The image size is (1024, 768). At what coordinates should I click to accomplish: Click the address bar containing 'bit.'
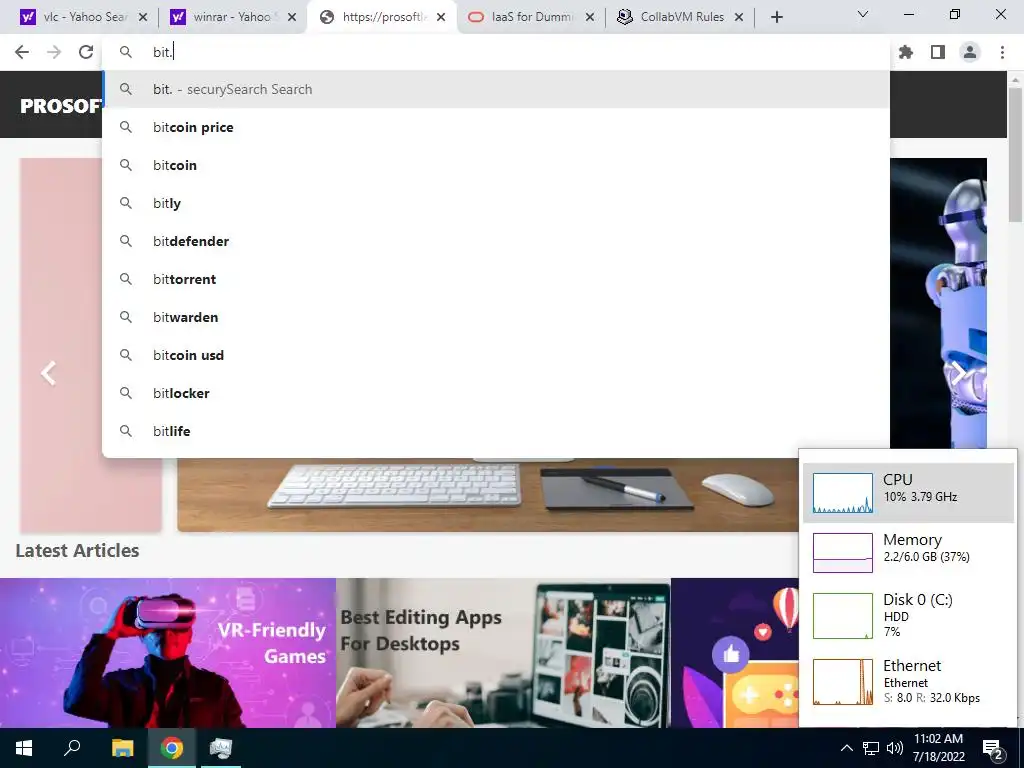[x=496, y=52]
